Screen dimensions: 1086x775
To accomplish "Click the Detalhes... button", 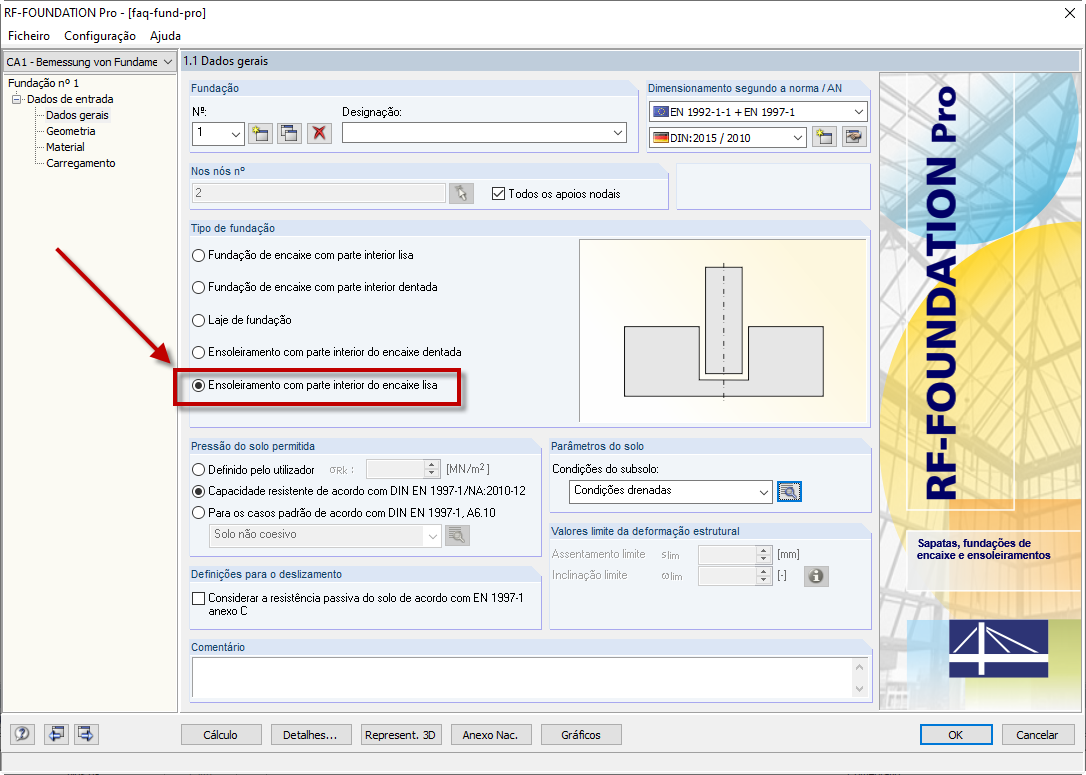I will coord(311,735).
